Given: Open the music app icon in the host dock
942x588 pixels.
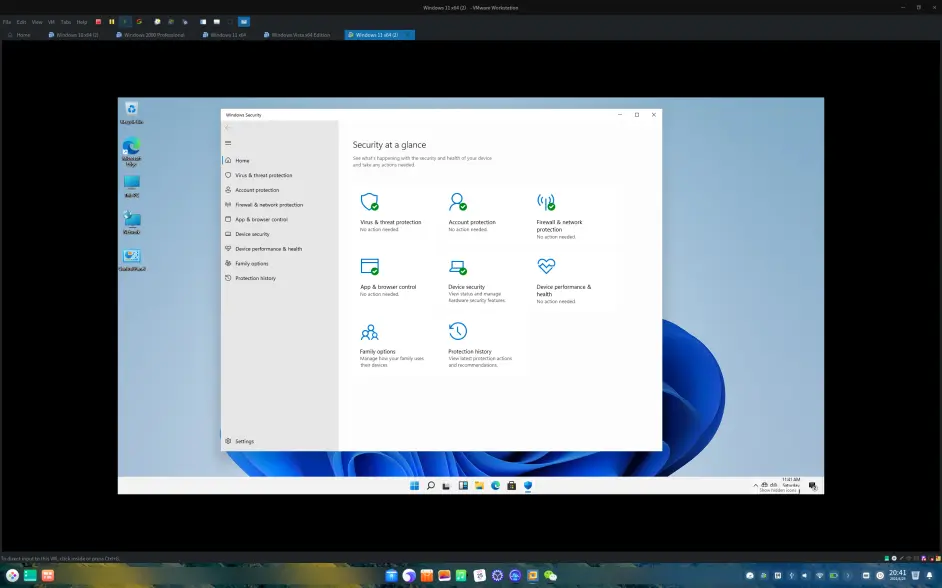Looking at the screenshot, I should pos(461,575).
